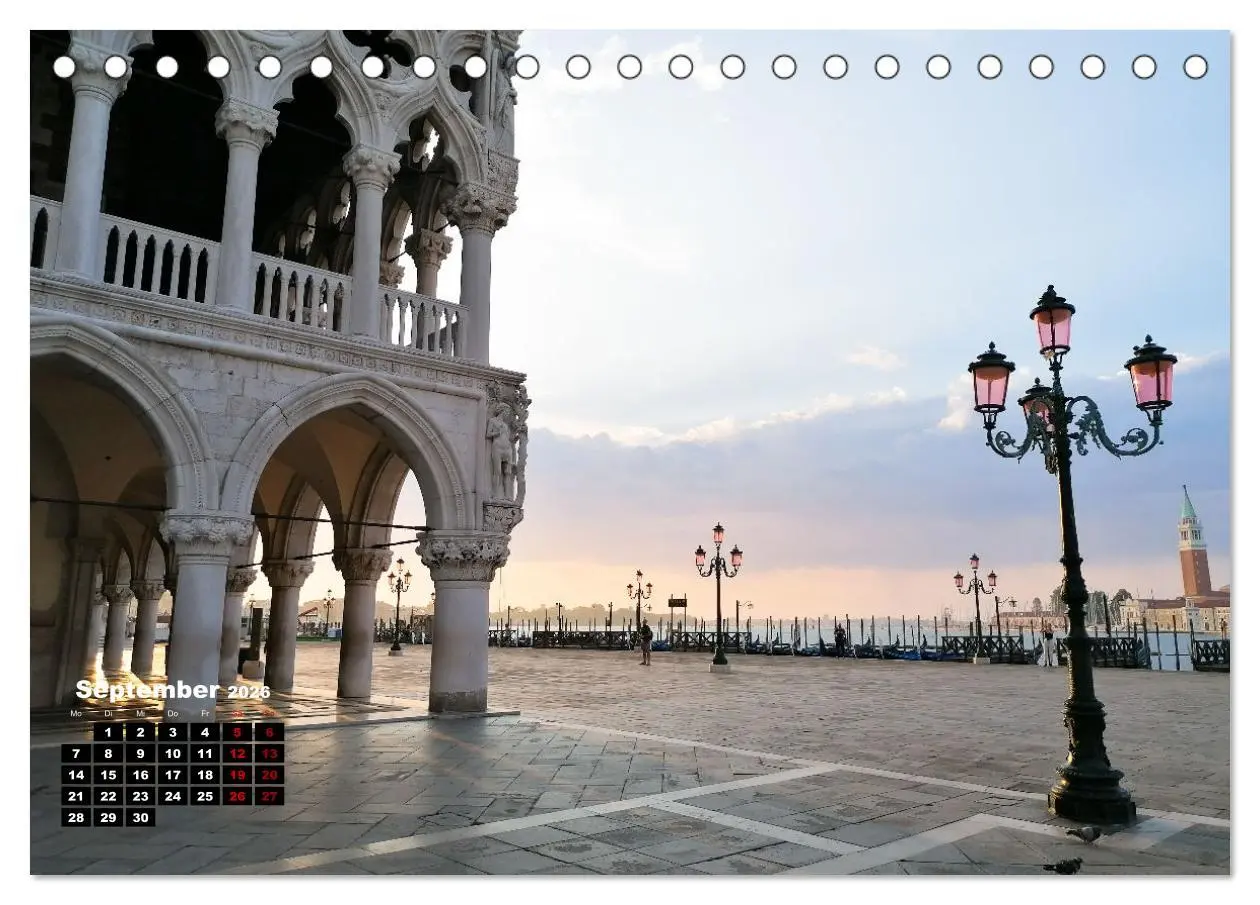Open date 23 in the calendar
Viewport: 1260px width, 905px height.
point(140,796)
